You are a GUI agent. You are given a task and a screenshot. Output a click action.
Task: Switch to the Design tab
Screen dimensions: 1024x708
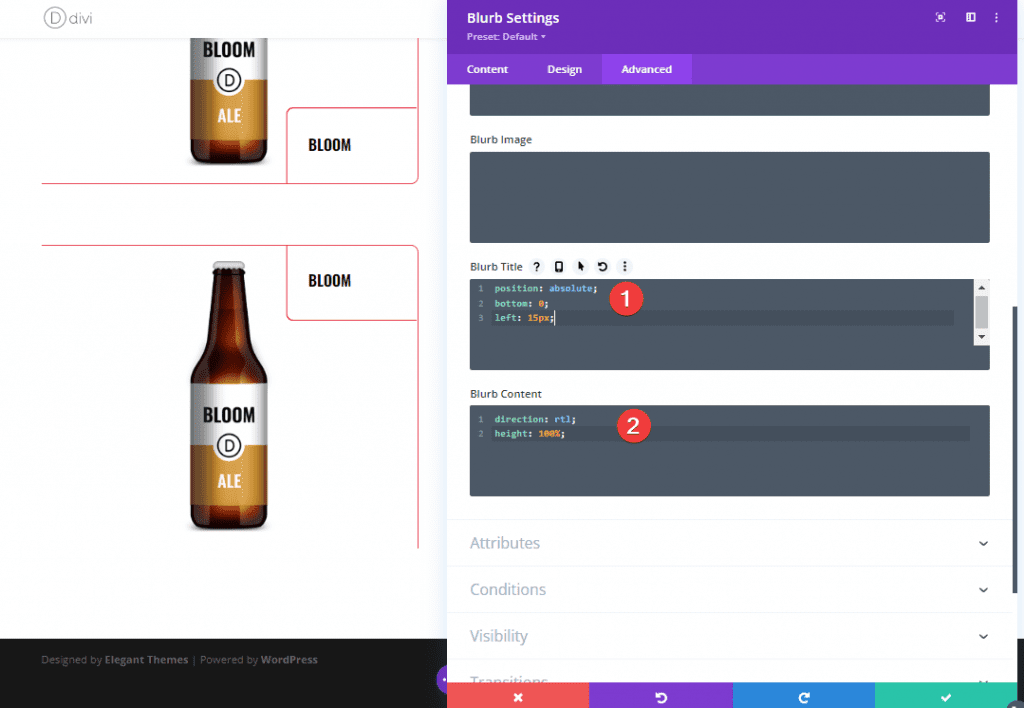(564, 69)
